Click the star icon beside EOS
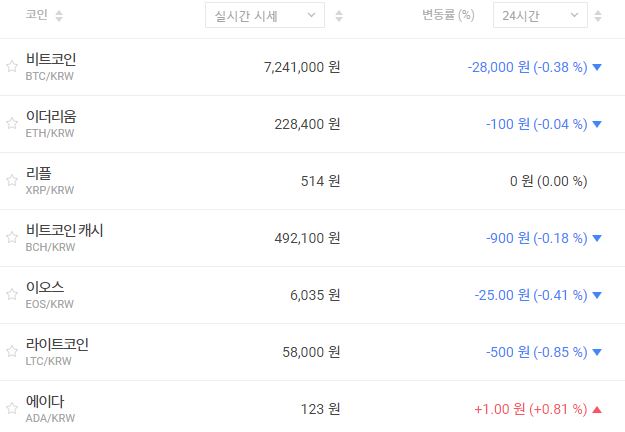 pos(12,295)
